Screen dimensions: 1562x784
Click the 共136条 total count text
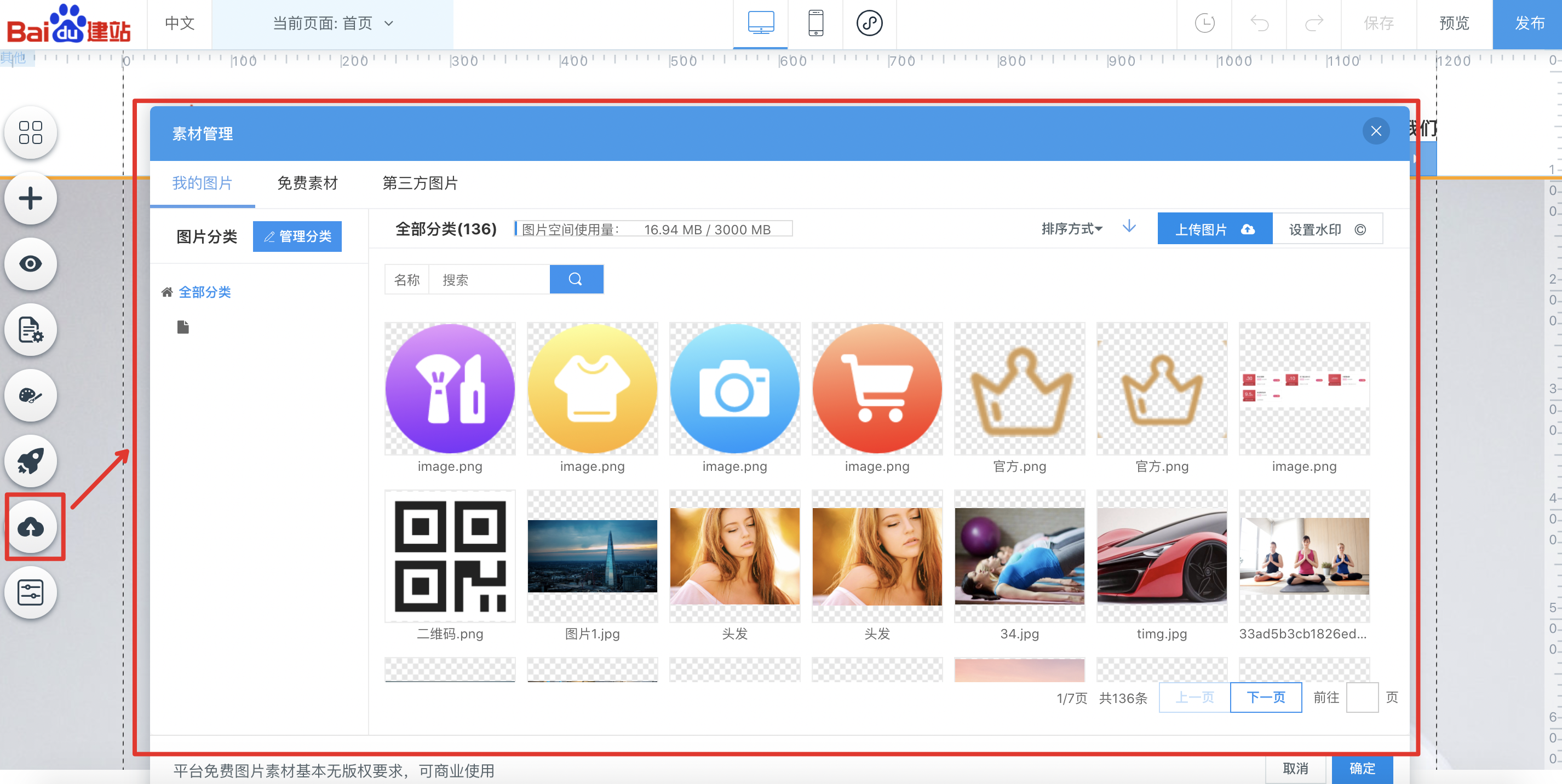point(1123,698)
